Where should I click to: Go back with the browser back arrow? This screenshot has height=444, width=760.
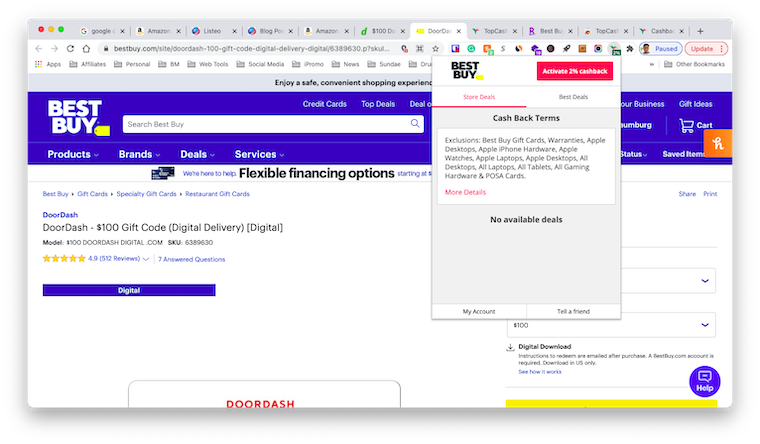[39, 48]
